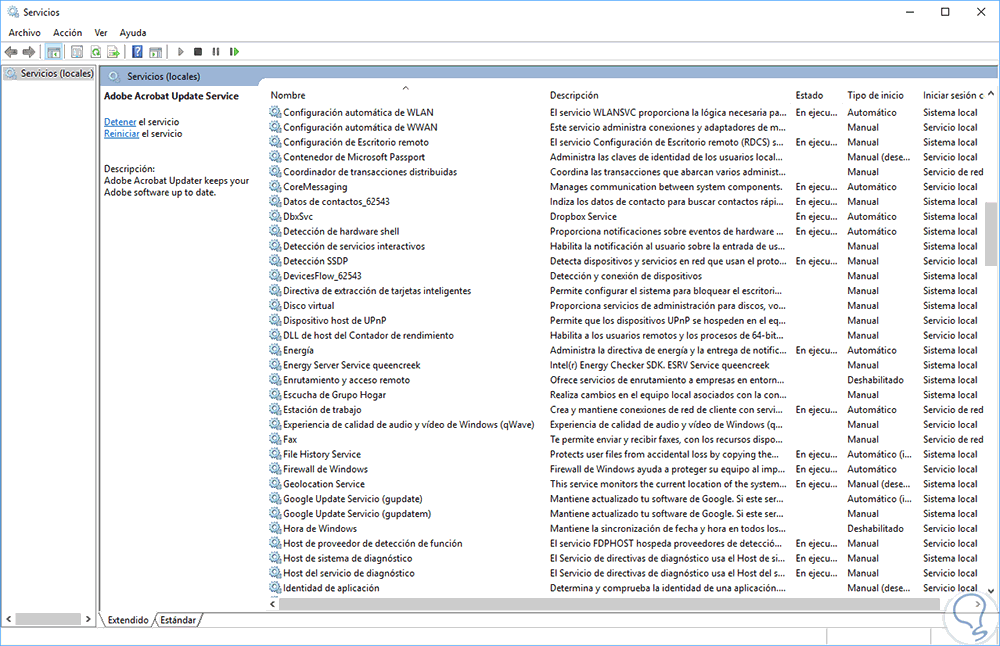Screen dimensions: 1000x646
Task: Click the Detener el servicio link
Action: coord(120,122)
